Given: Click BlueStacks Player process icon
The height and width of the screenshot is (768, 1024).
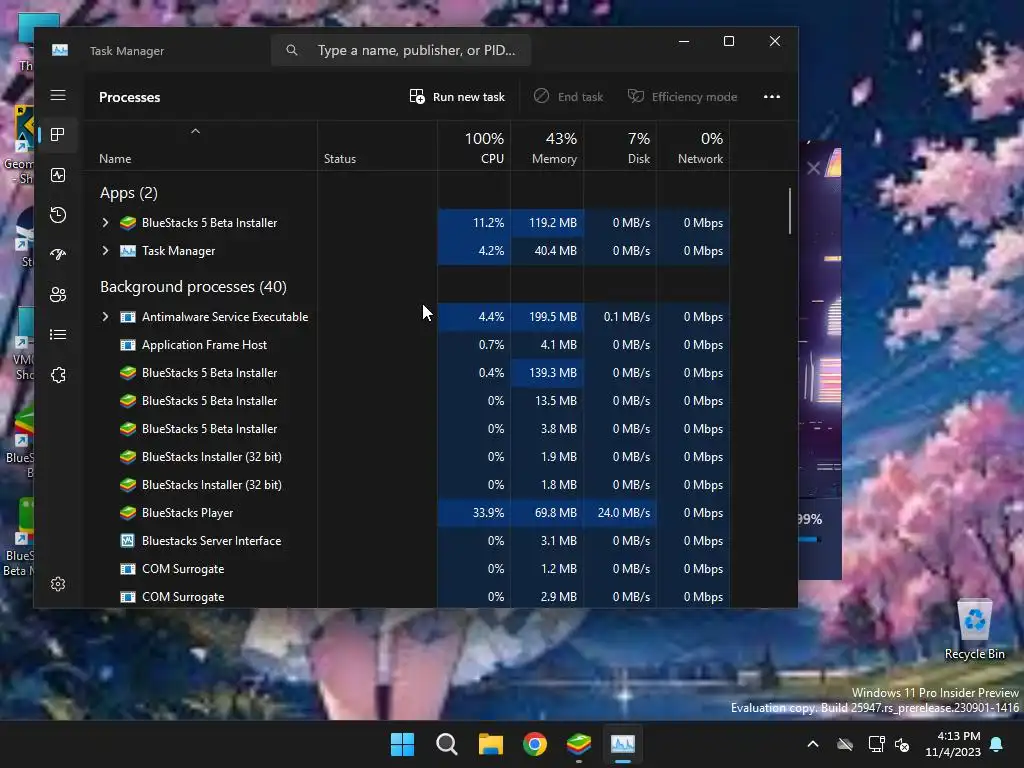Looking at the screenshot, I should click(x=128, y=513).
